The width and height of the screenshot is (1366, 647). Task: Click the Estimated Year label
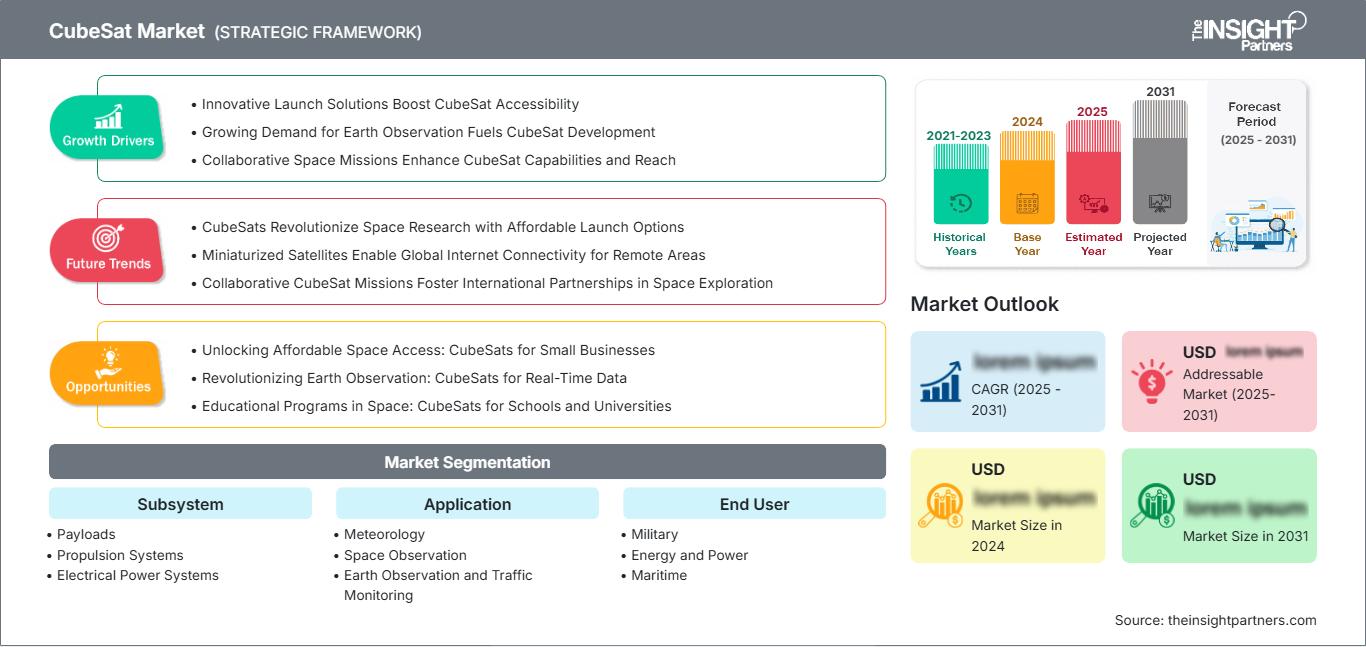pos(1093,244)
